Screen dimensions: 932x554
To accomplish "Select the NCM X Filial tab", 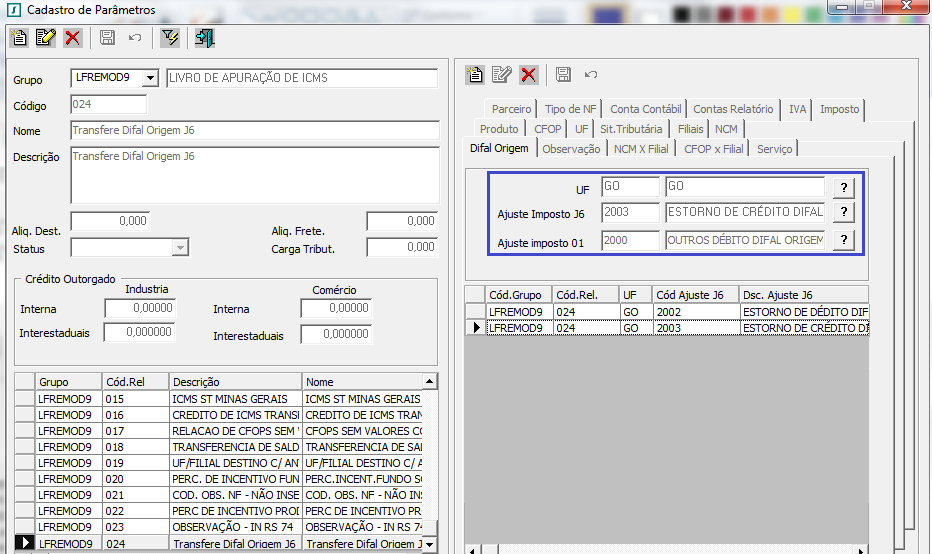I will pyautogui.click(x=641, y=149).
